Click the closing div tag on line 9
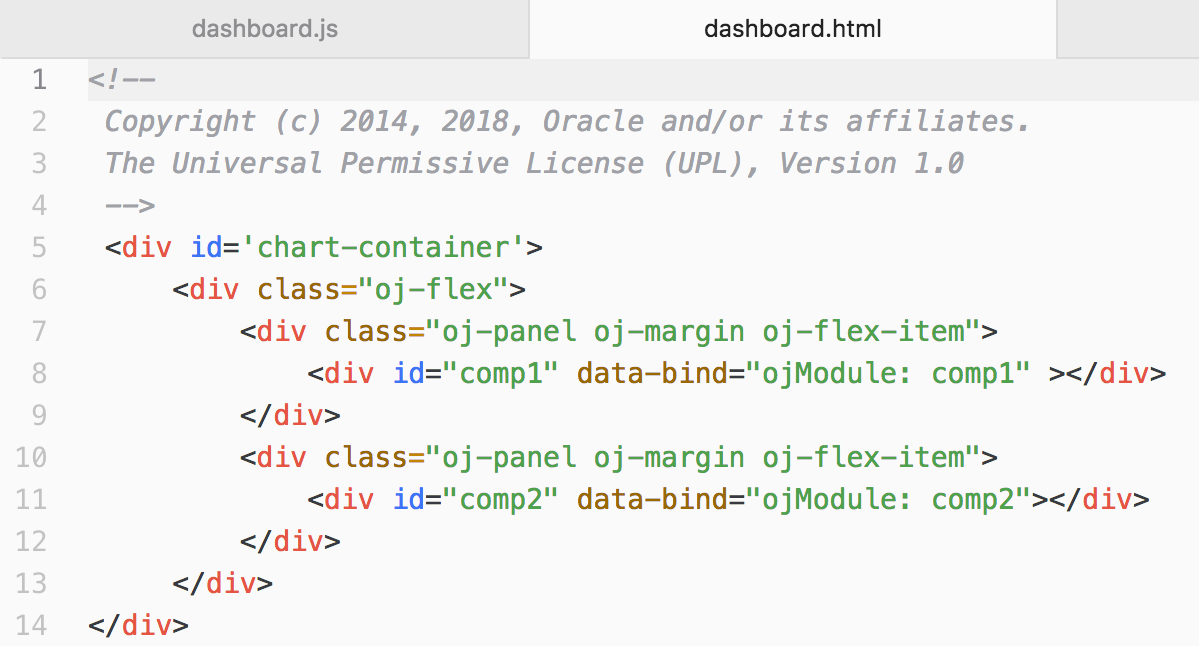The height and width of the screenshot is (646, 1199). [x=290, y=416]
